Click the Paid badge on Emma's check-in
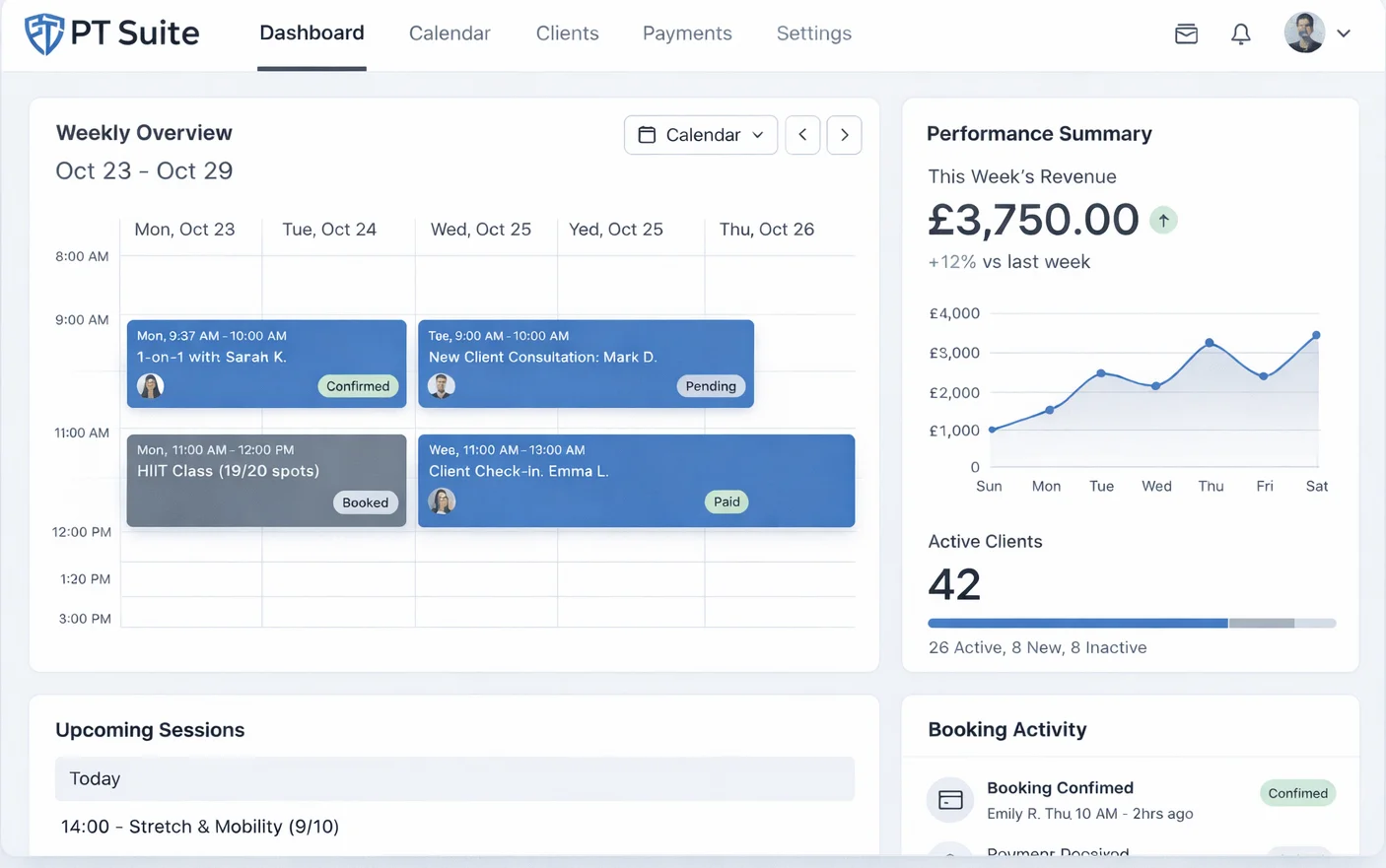The image size is (1386, 868). pos(727,501)
